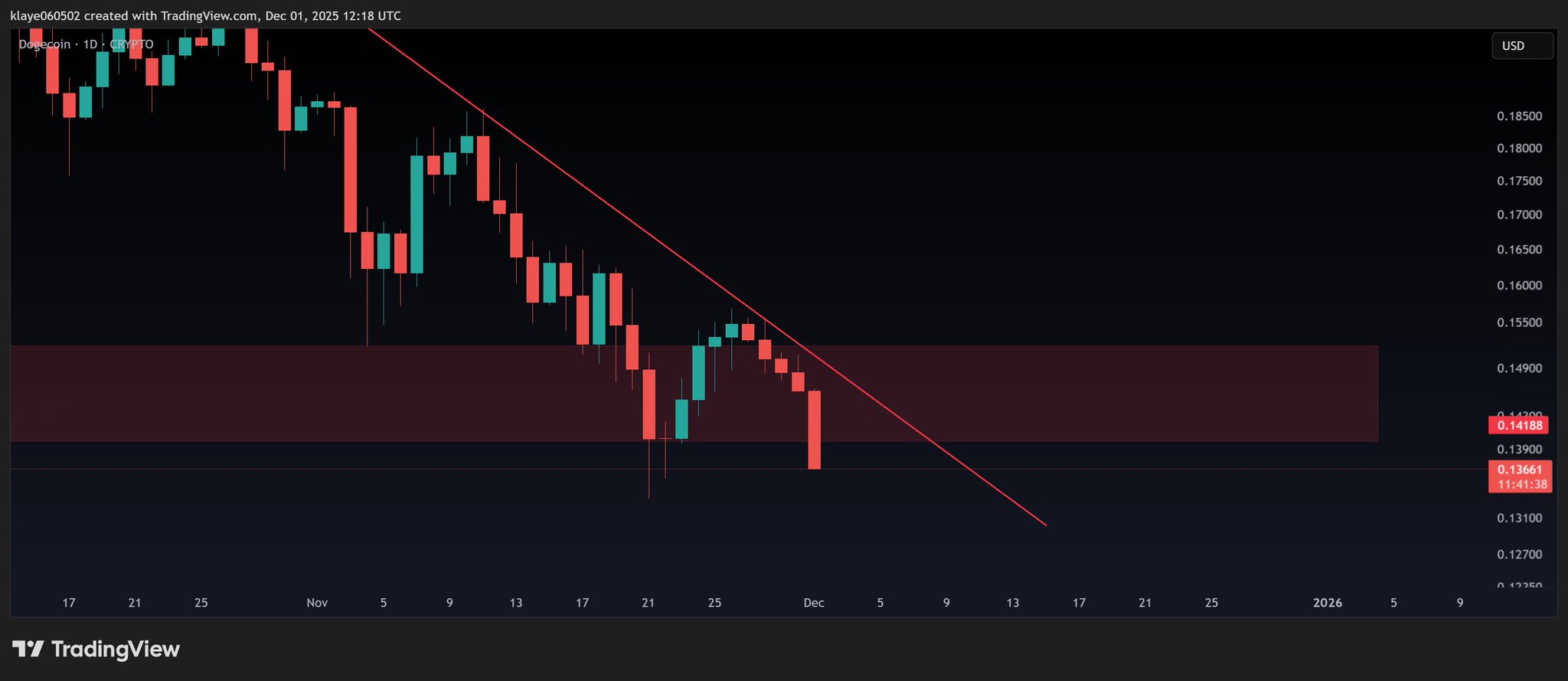
Task: Select the red descending trendline
Action: [612, 207]
